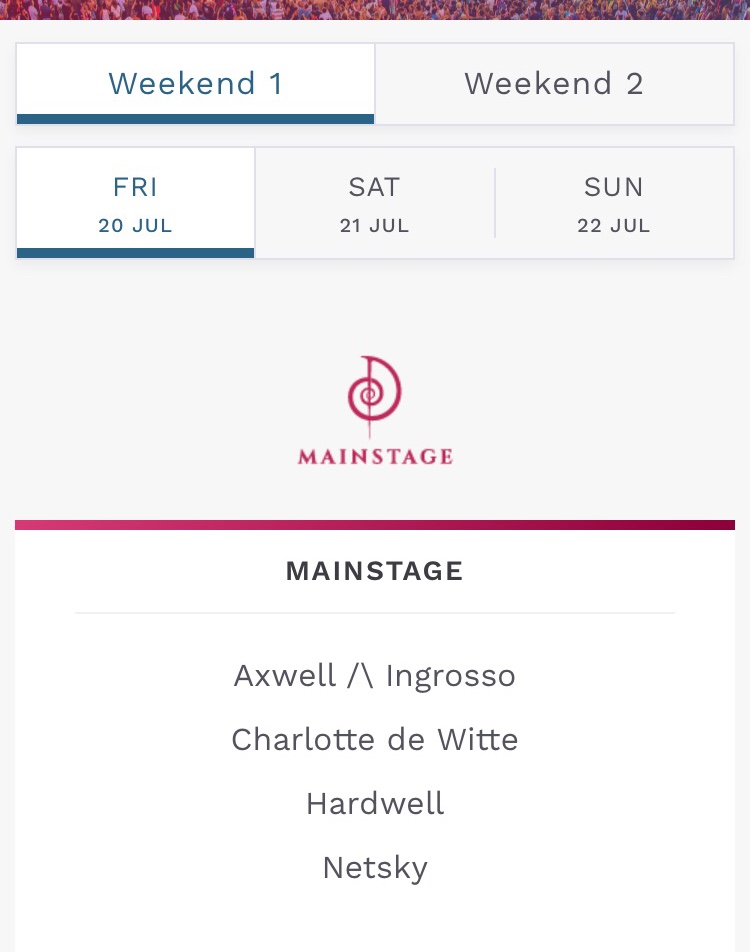Switch to the Weekend 2 tab
The image size is (750, 952).
pos(554,84)
